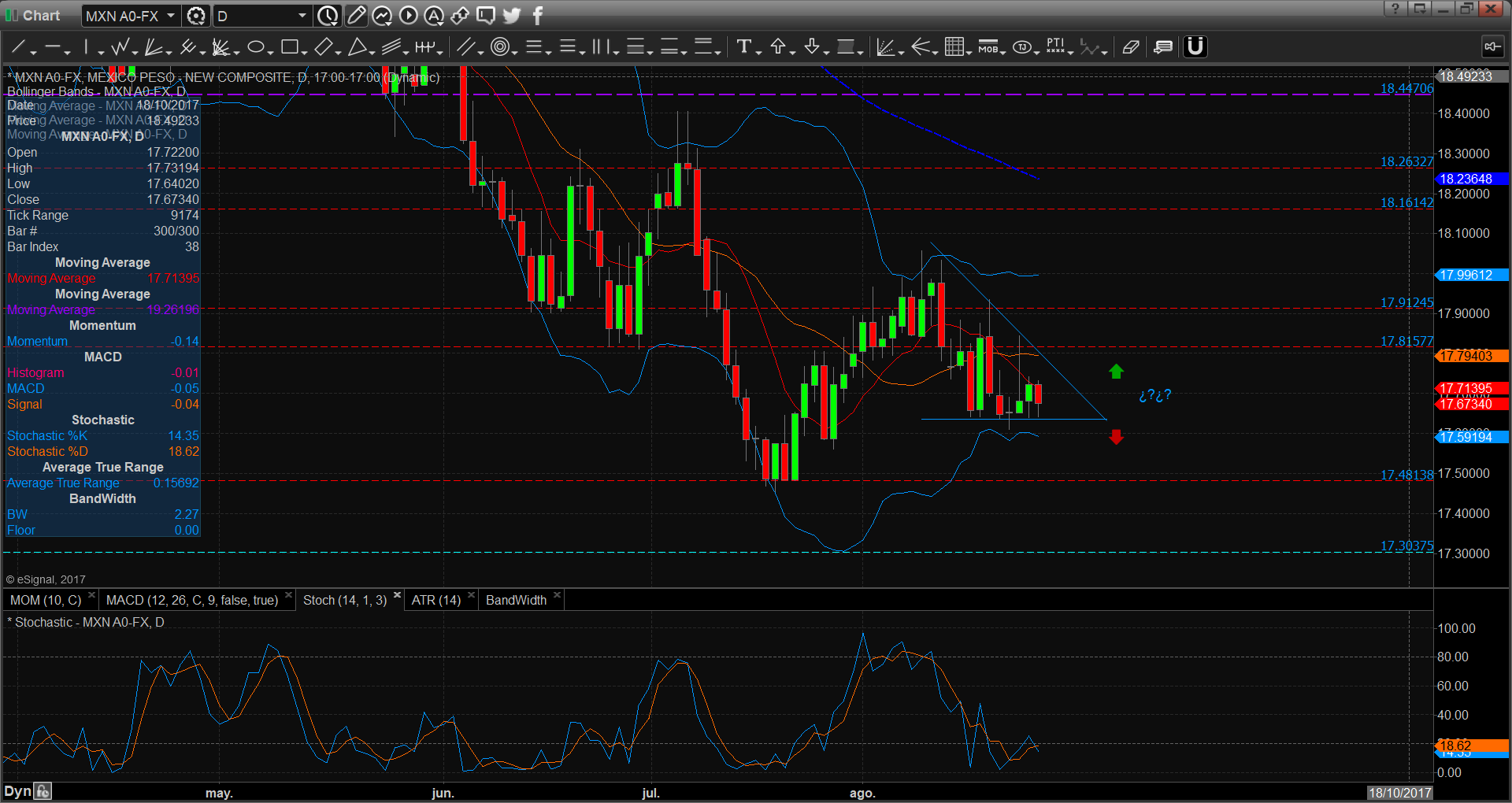Toggle the drawing pencil tool
The height and width of the screenshot is (803, 1512).
(356, 16)
